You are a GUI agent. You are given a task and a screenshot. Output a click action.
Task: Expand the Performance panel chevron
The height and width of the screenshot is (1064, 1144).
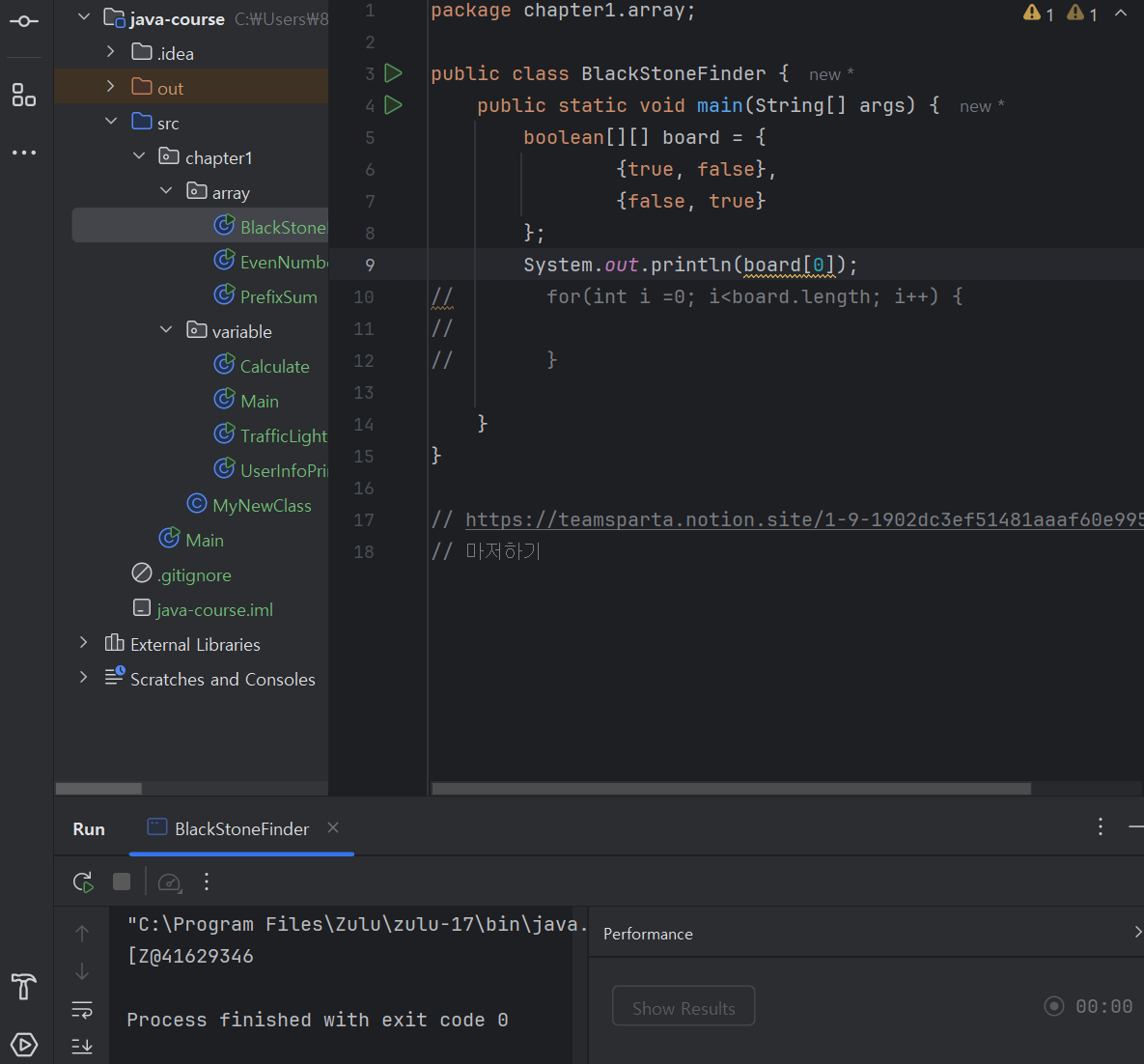[x=1136, y=932]
